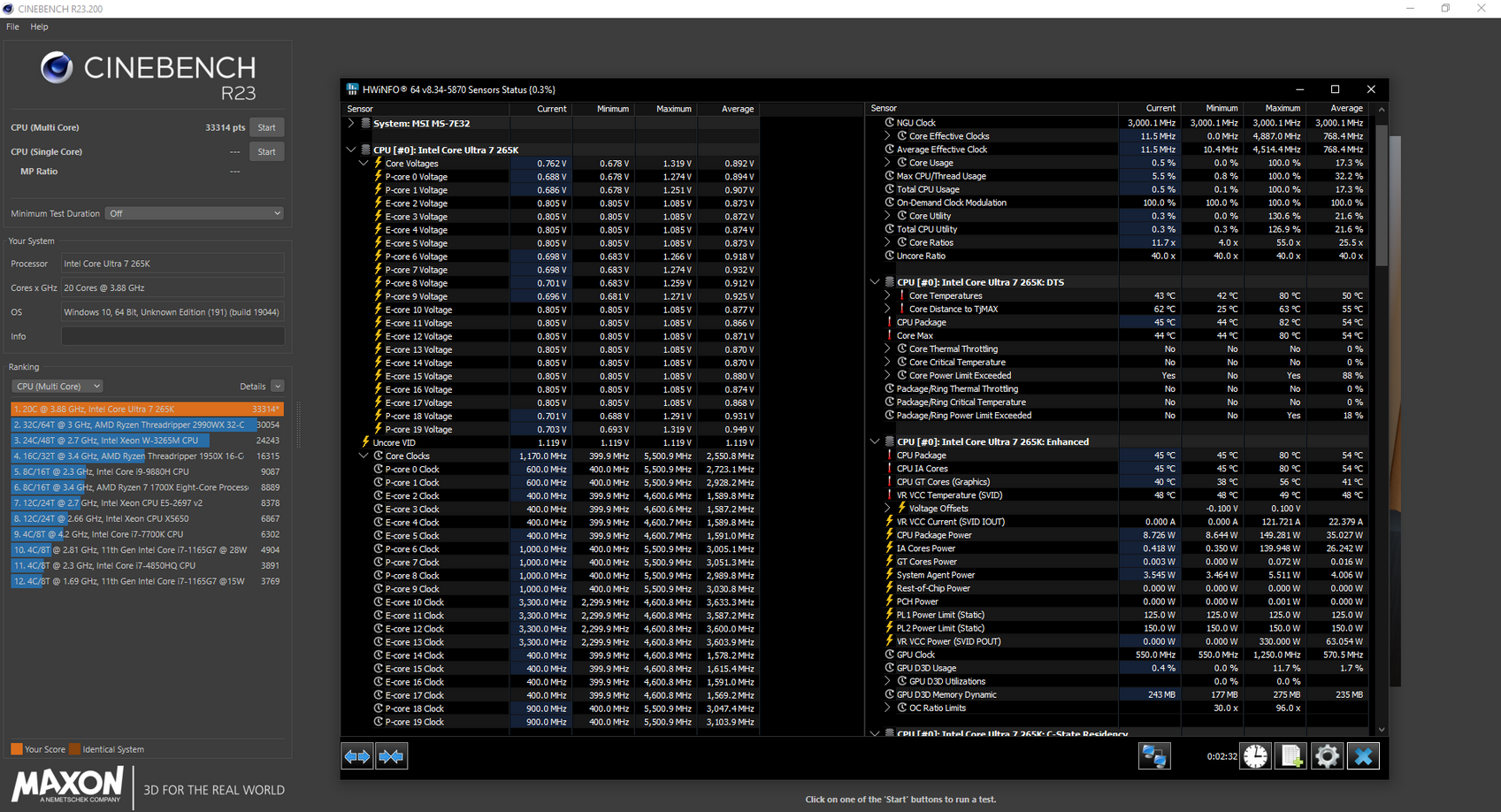
Task: Click the Average column header in right sensor pane
Action: click(1336, 108)
